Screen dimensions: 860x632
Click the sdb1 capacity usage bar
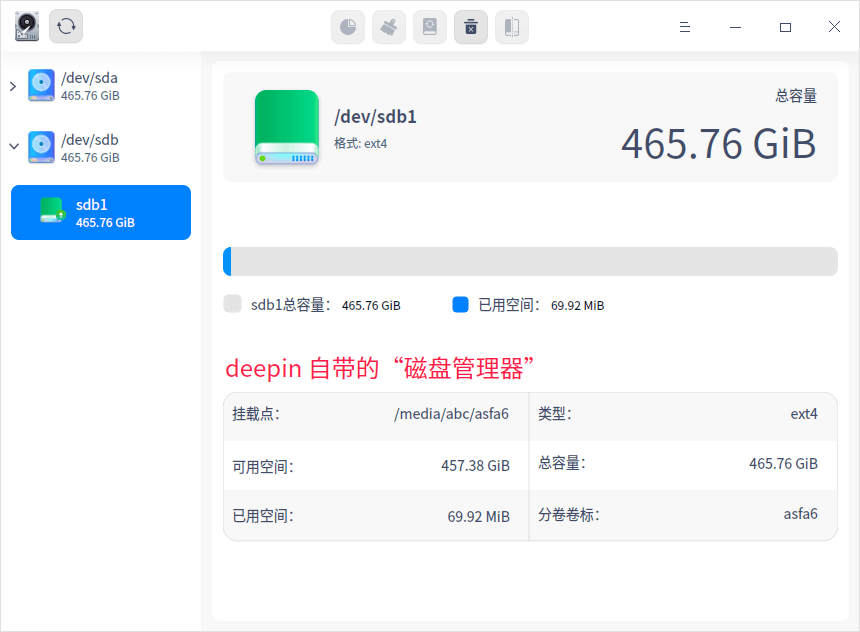tap(530, 261)
